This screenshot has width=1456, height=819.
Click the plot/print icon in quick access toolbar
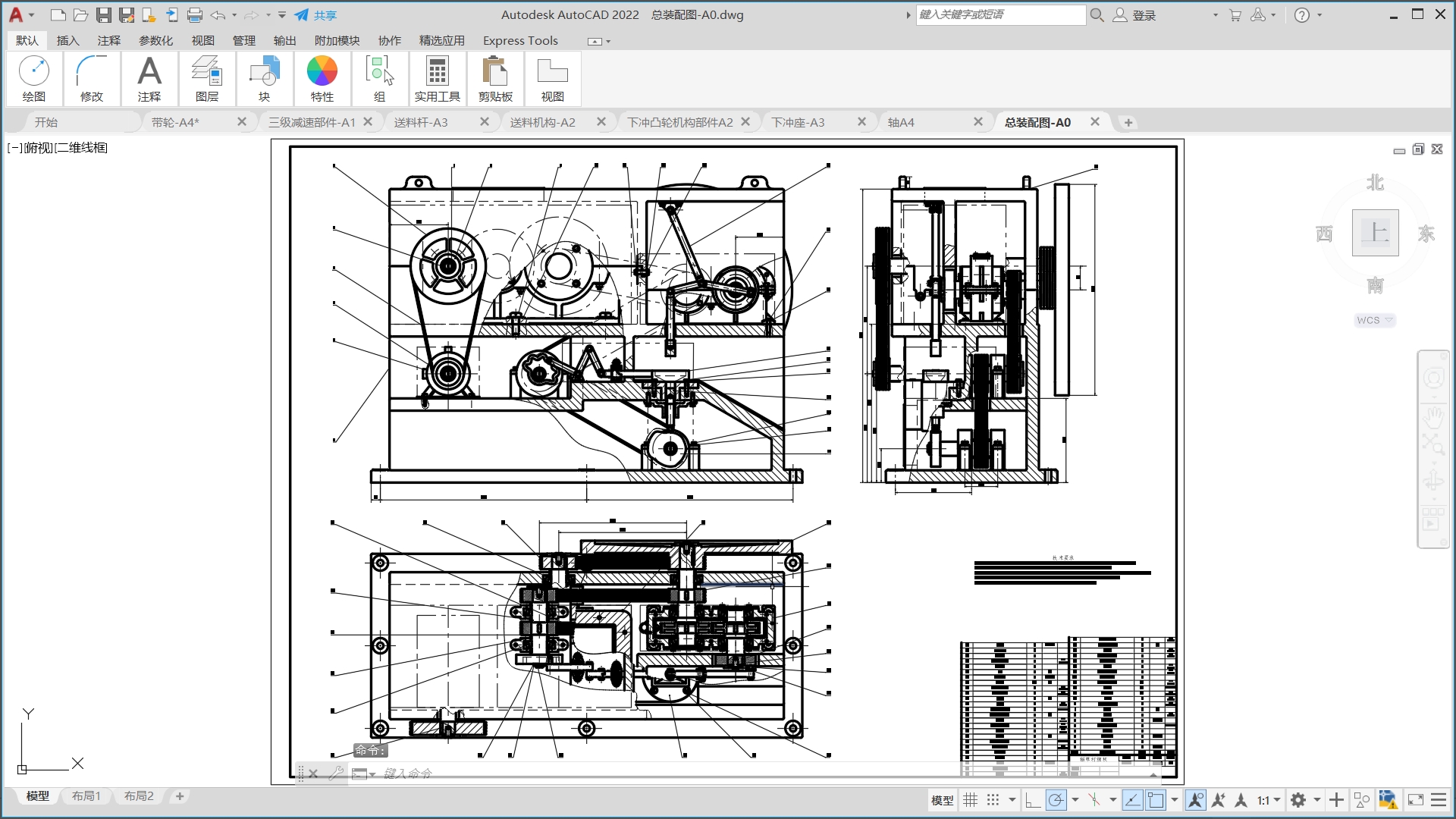(x=195, y=15)
